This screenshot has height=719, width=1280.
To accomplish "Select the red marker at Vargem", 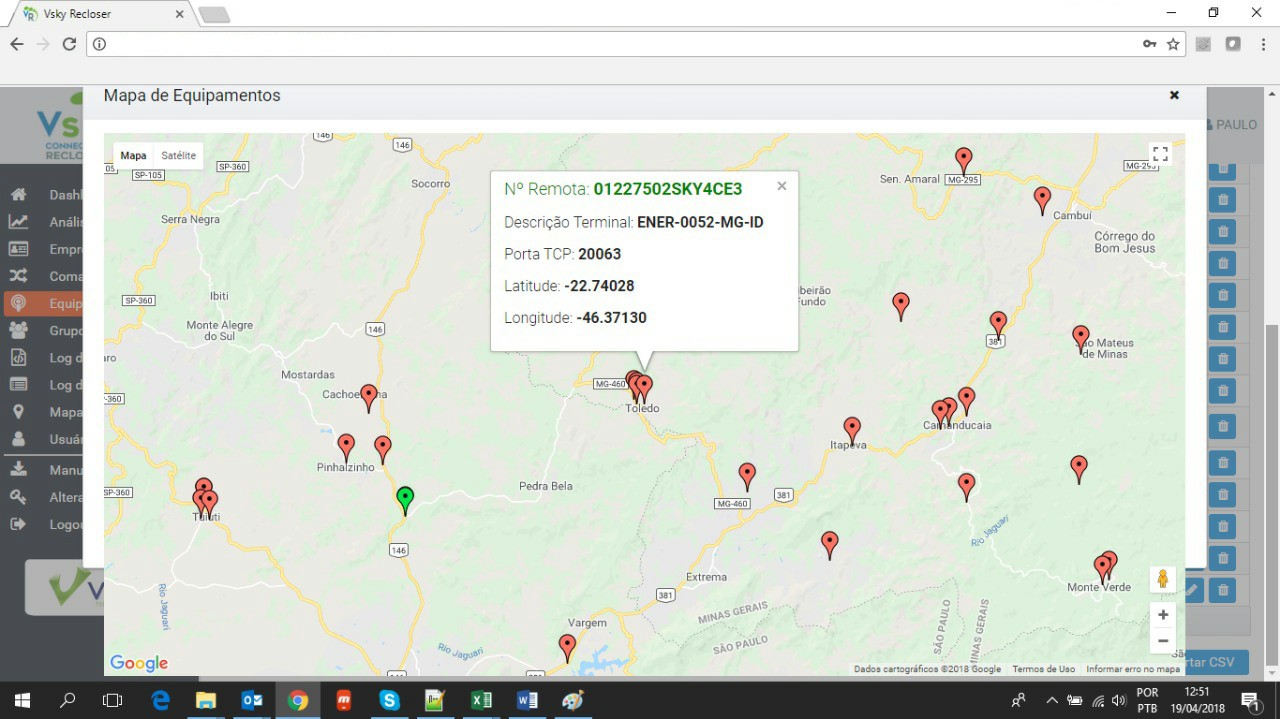I will [567, 647].
